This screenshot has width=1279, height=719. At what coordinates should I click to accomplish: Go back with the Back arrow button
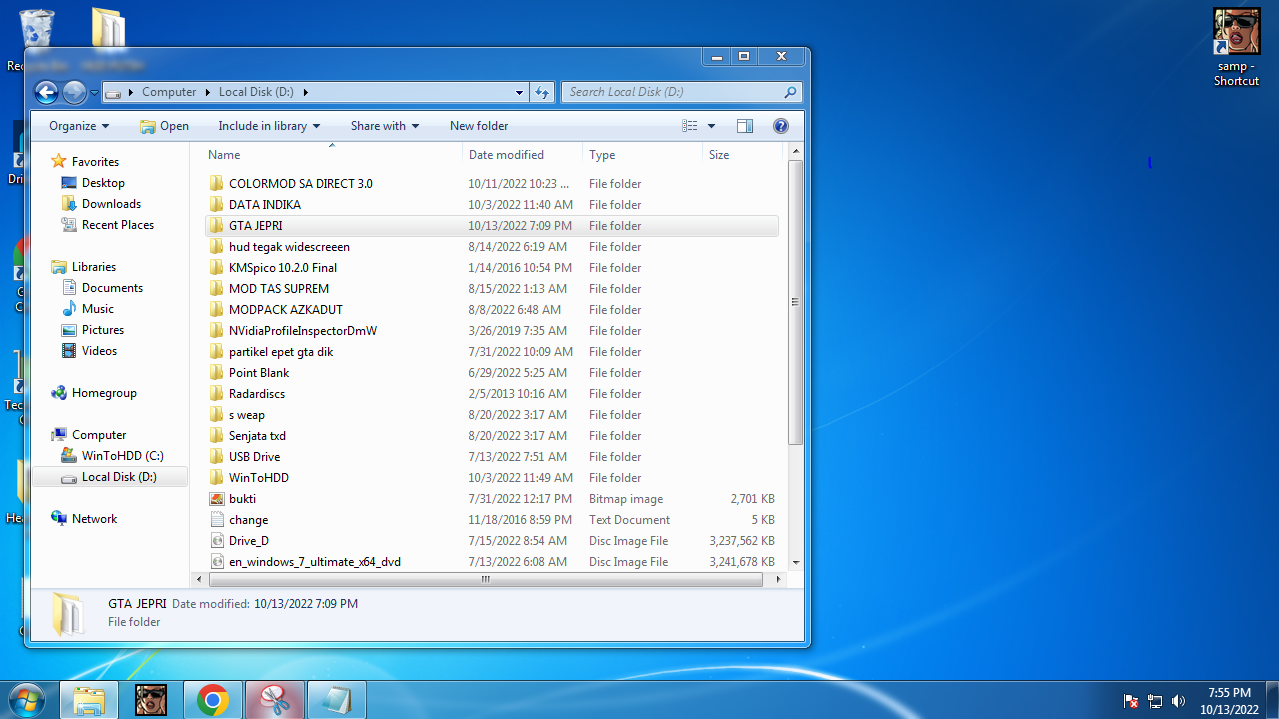tap(46, 92)
